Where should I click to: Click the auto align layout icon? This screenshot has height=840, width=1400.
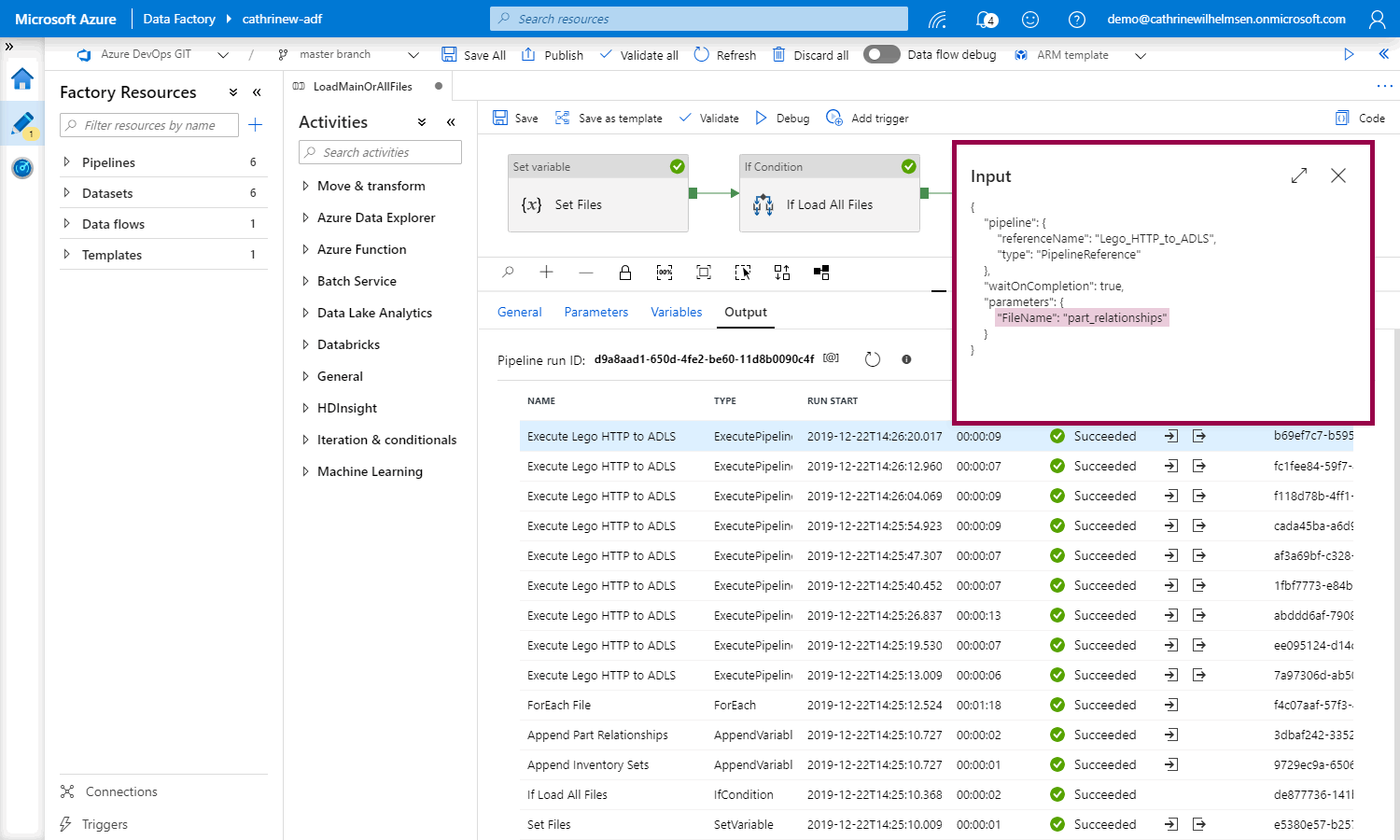tap(782, 273)
